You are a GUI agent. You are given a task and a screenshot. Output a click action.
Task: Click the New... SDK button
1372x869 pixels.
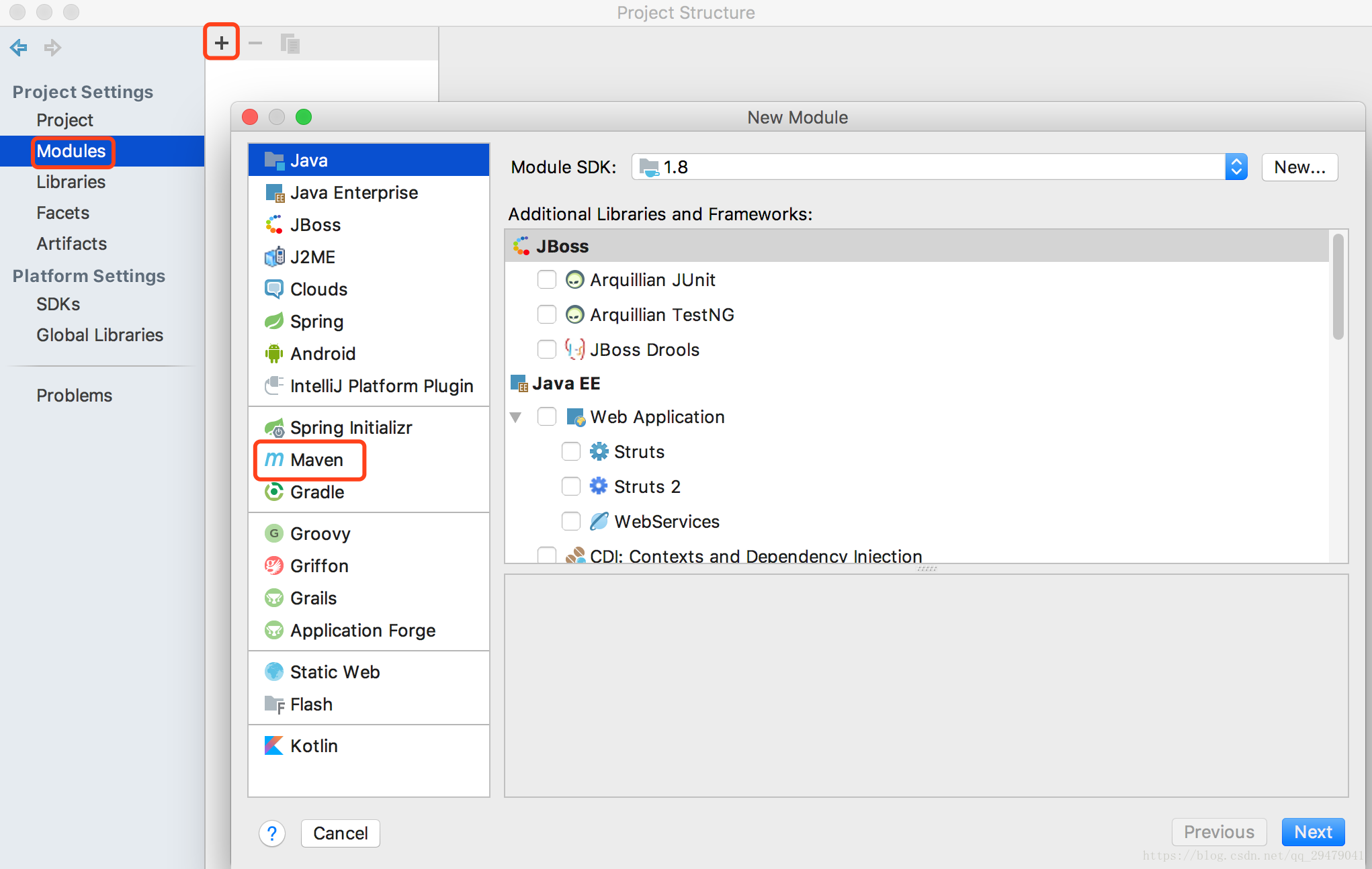click(x=1299, y=167)
